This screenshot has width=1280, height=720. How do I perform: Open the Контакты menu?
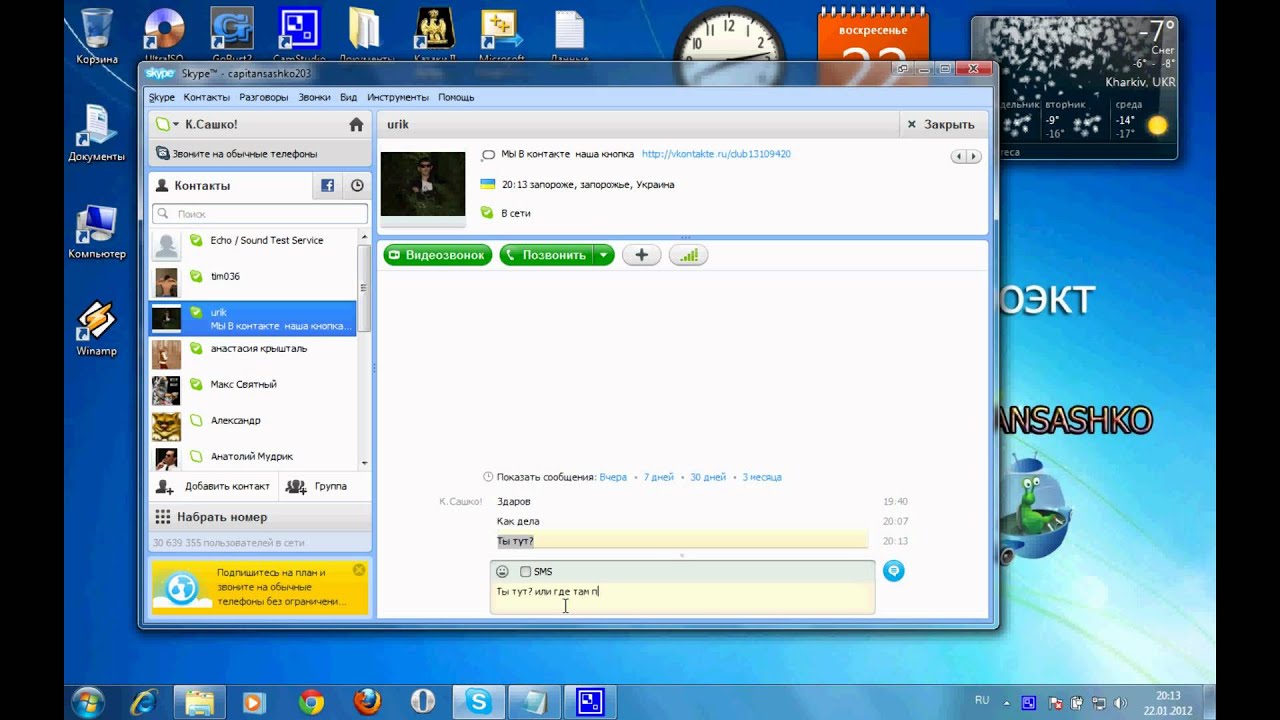pyautogui.click(x=207, y=97)
